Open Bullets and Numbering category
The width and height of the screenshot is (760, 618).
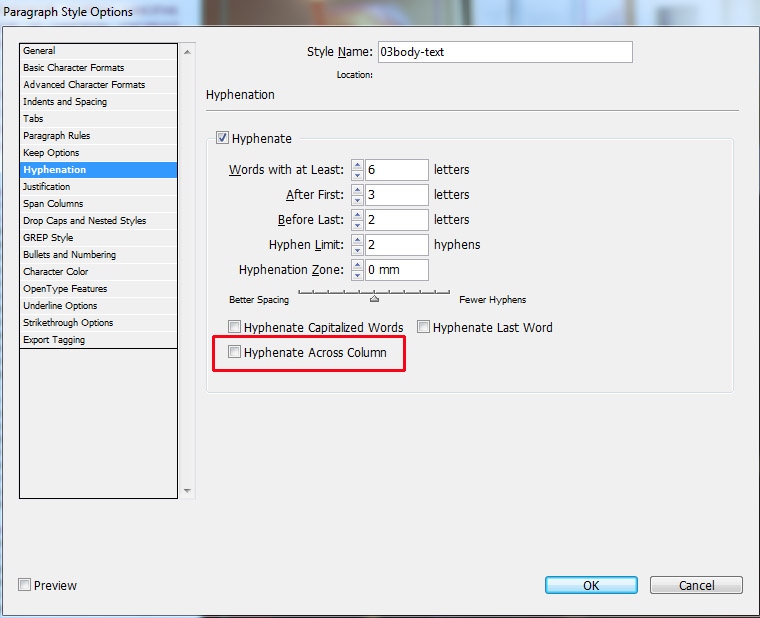click(x=98, y=254)
